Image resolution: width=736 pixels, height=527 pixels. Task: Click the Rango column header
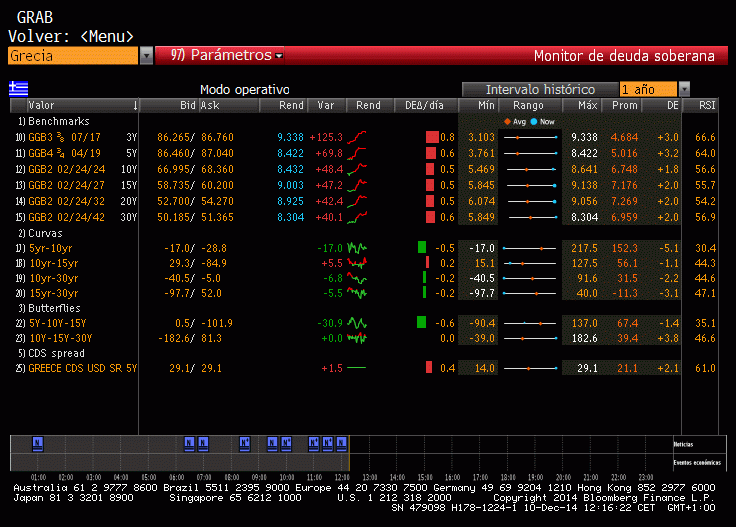528,106
